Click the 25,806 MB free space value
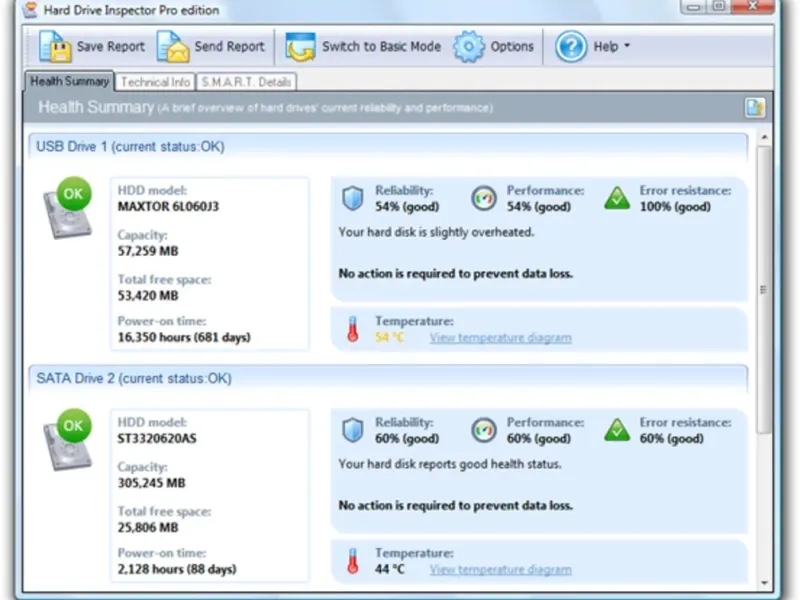 tap(148, 527)
